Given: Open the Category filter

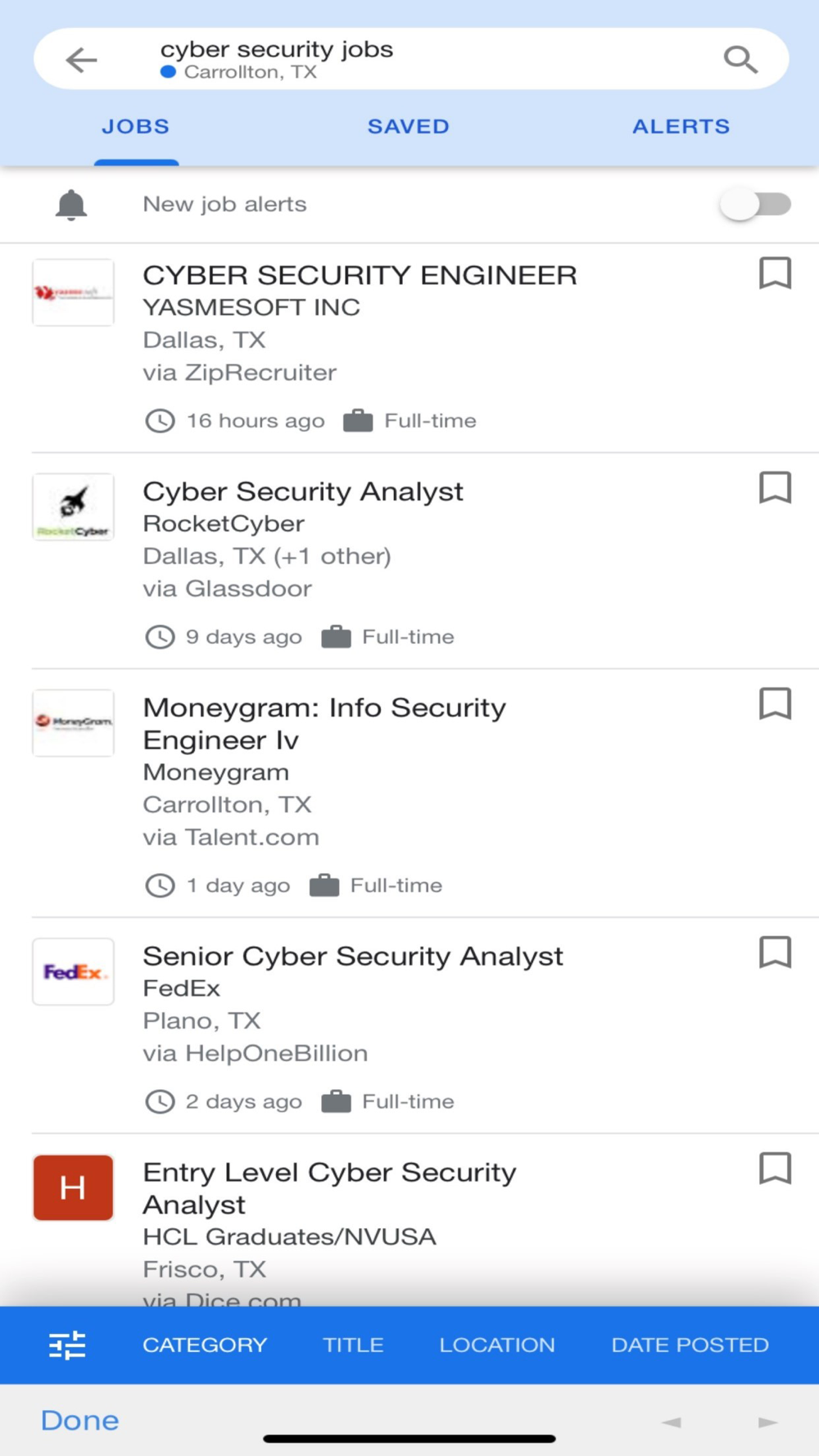Looking at the screenshot, I should click(x=205, y=1345).
